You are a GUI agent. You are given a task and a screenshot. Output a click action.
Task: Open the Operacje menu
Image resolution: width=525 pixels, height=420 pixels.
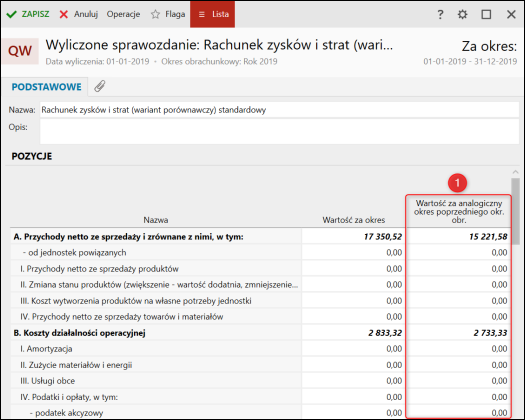123,14
